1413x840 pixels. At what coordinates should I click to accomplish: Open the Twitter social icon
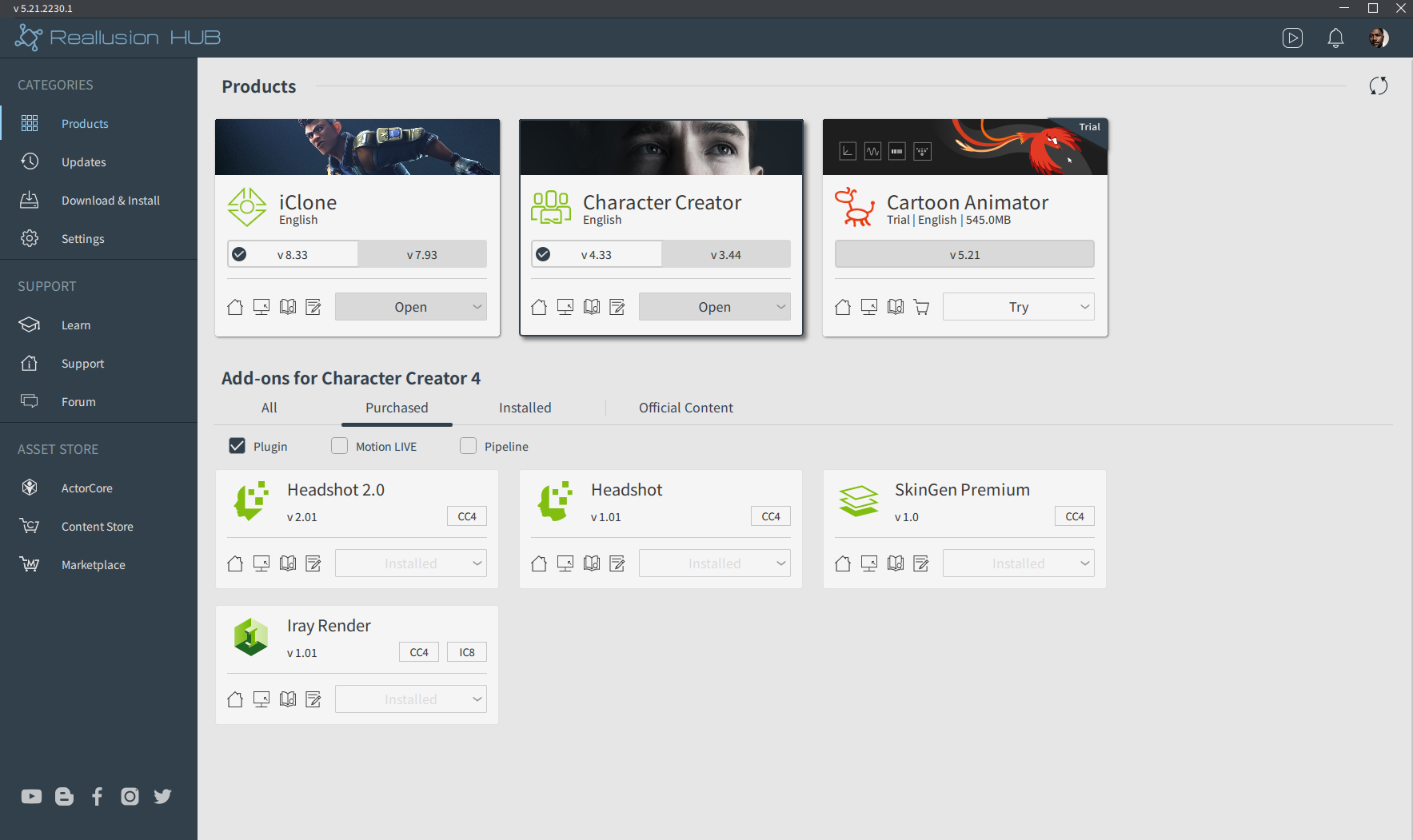point(162,796)
